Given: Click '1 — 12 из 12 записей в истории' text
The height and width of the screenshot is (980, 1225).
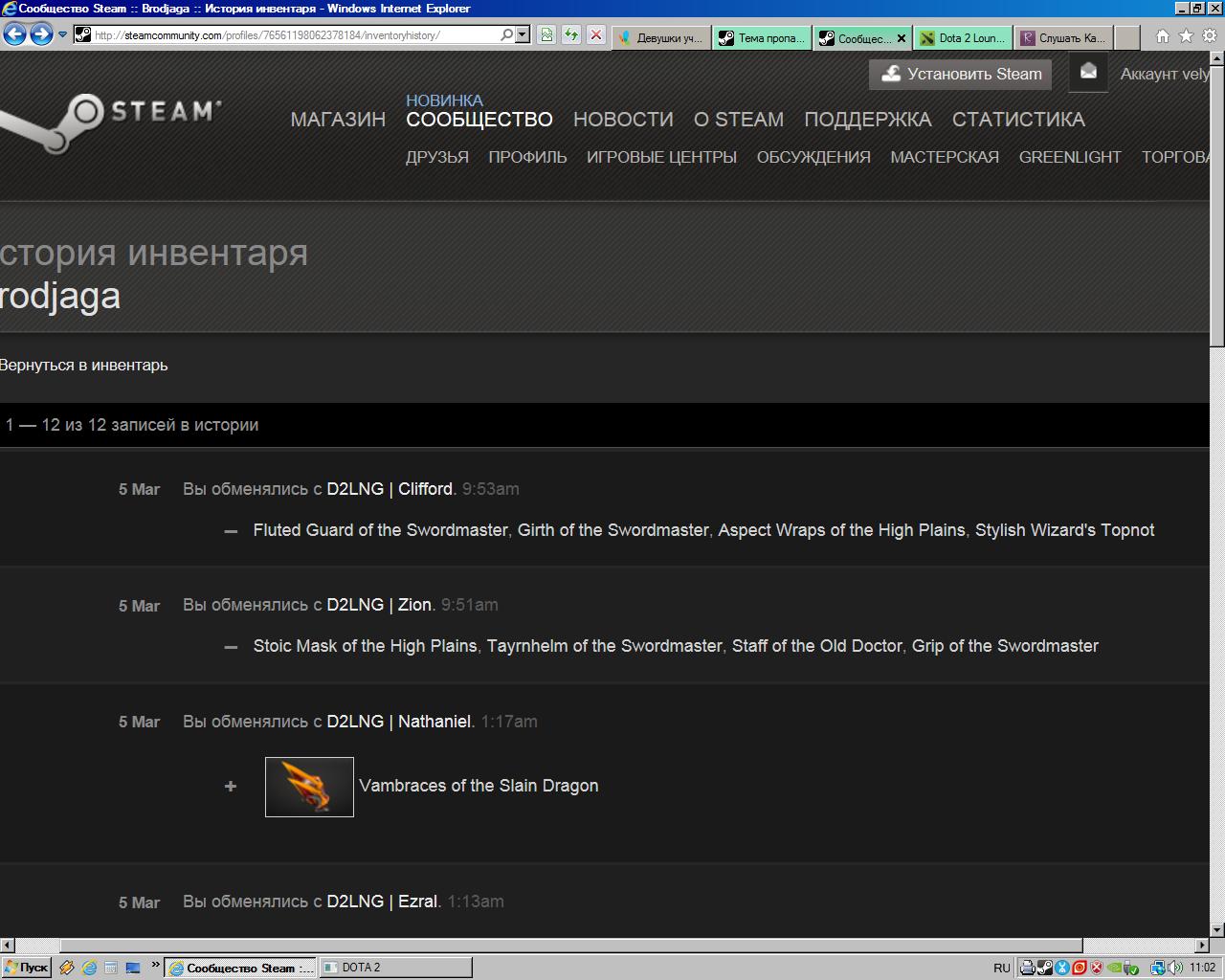Looking at the screenshot, I should coord(132,425).
